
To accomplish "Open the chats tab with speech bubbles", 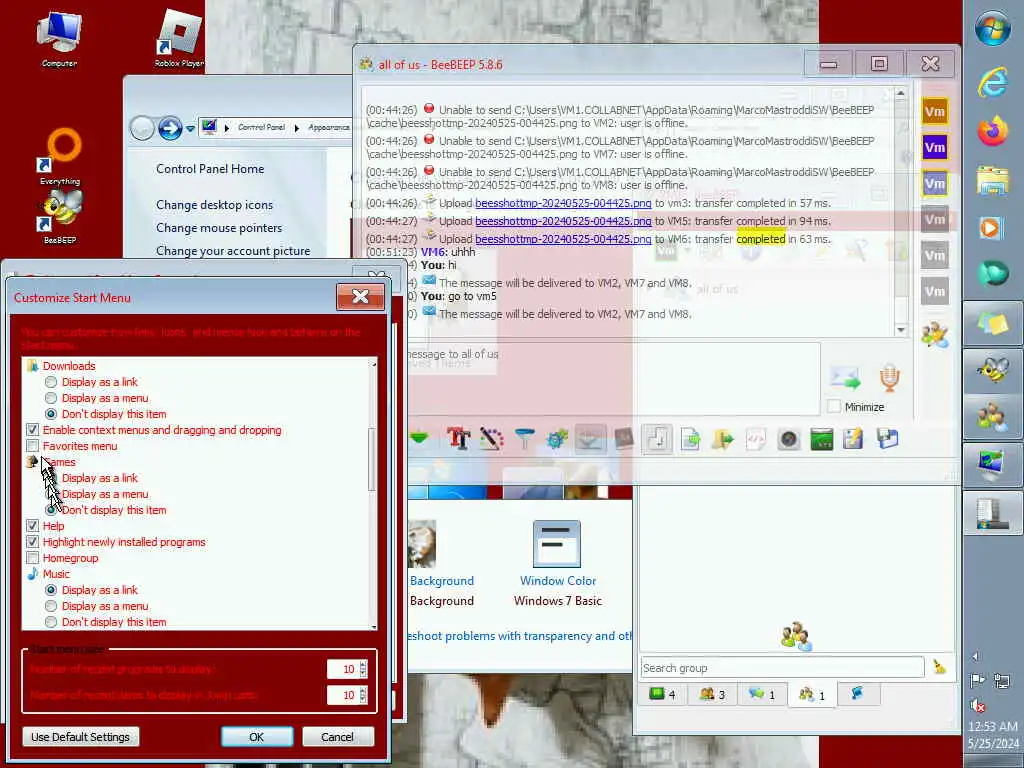I will point(761,694).
